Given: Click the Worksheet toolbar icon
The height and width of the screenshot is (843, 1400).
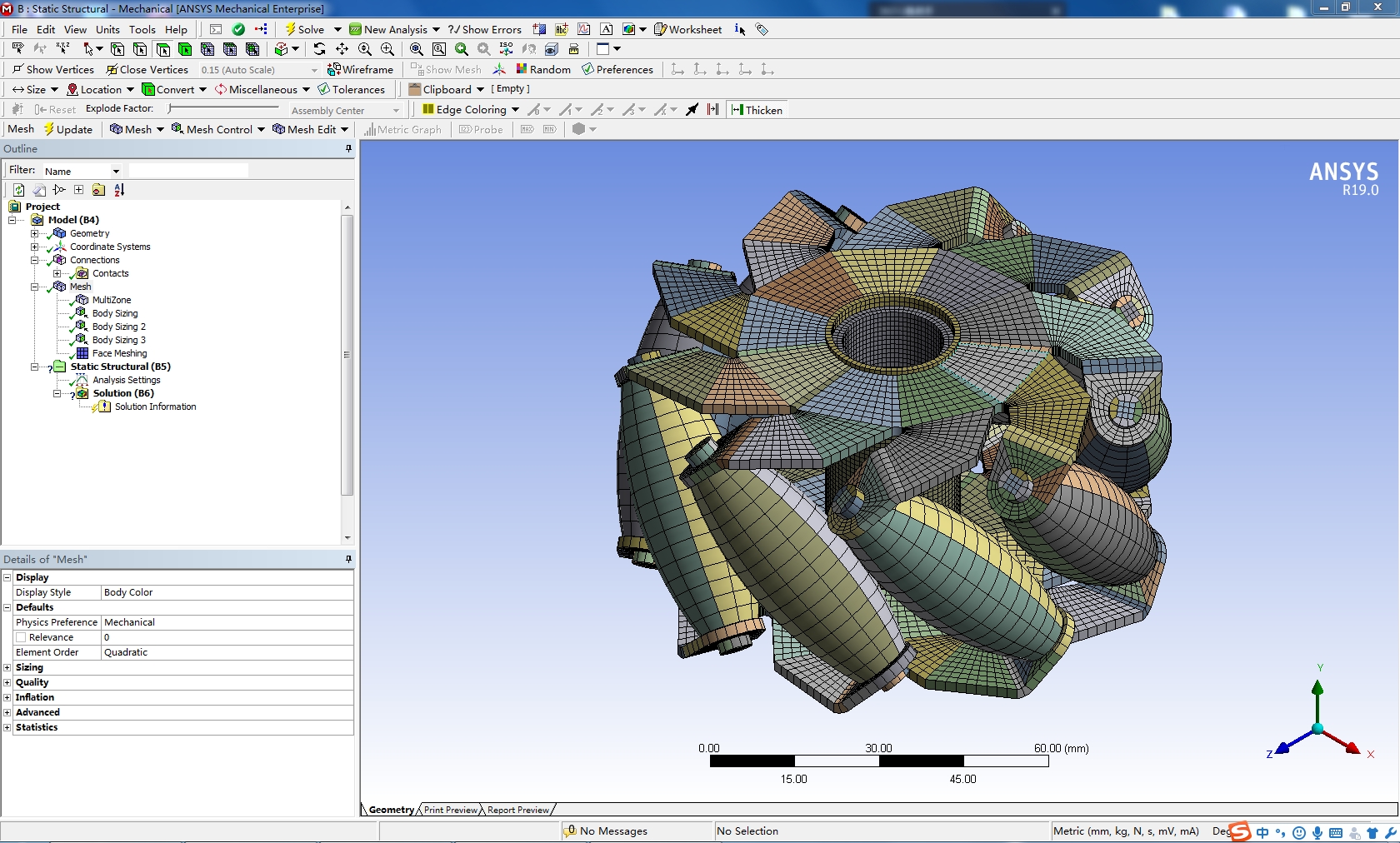Looking at the screenshot, I should [660, 29].
